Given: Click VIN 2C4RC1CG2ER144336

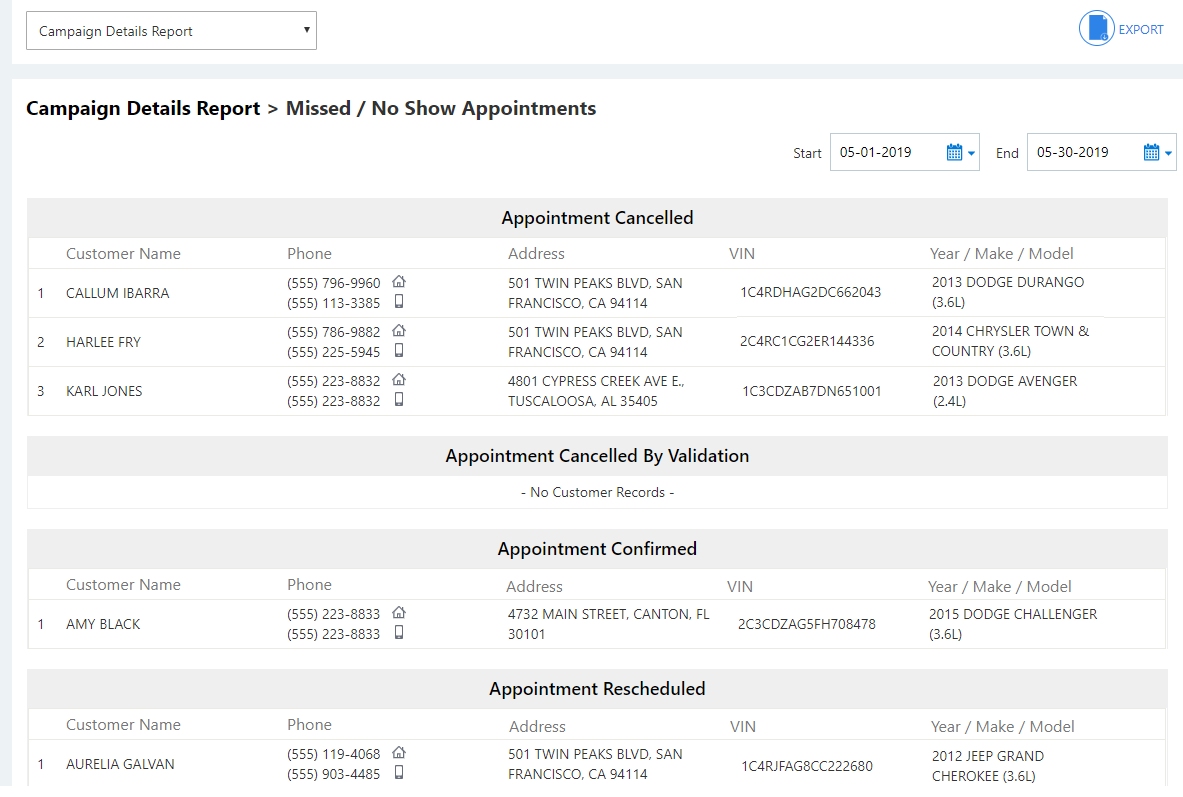Looking at the screenshot, I should tap(807, 341).
